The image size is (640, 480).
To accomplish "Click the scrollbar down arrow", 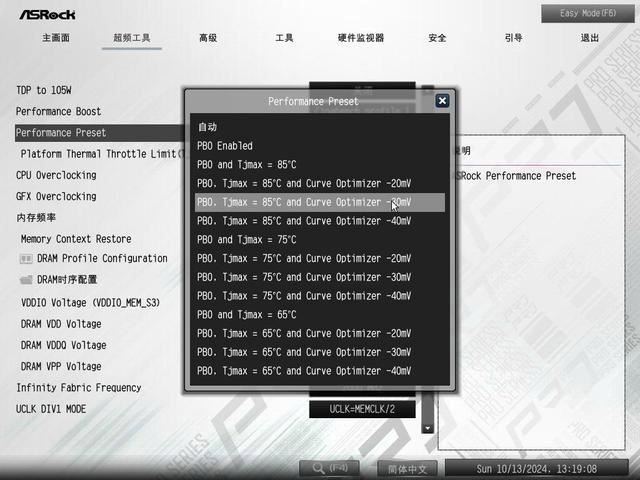I will pos(427,428).
